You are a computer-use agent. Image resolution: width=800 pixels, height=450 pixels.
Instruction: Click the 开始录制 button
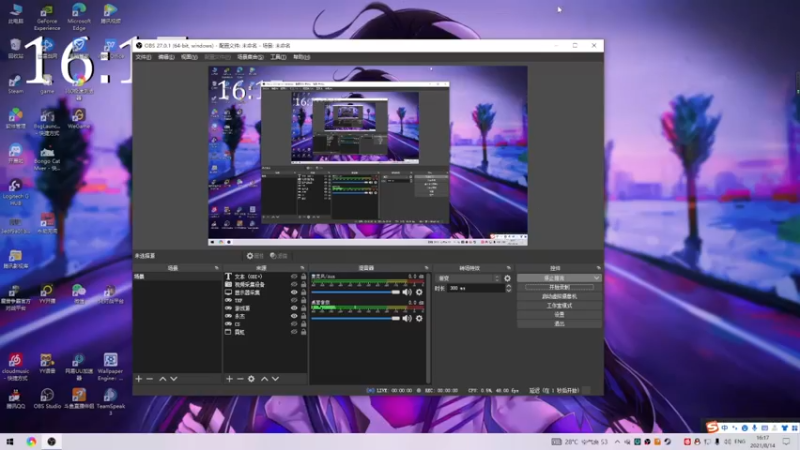[x=559, y=287]
